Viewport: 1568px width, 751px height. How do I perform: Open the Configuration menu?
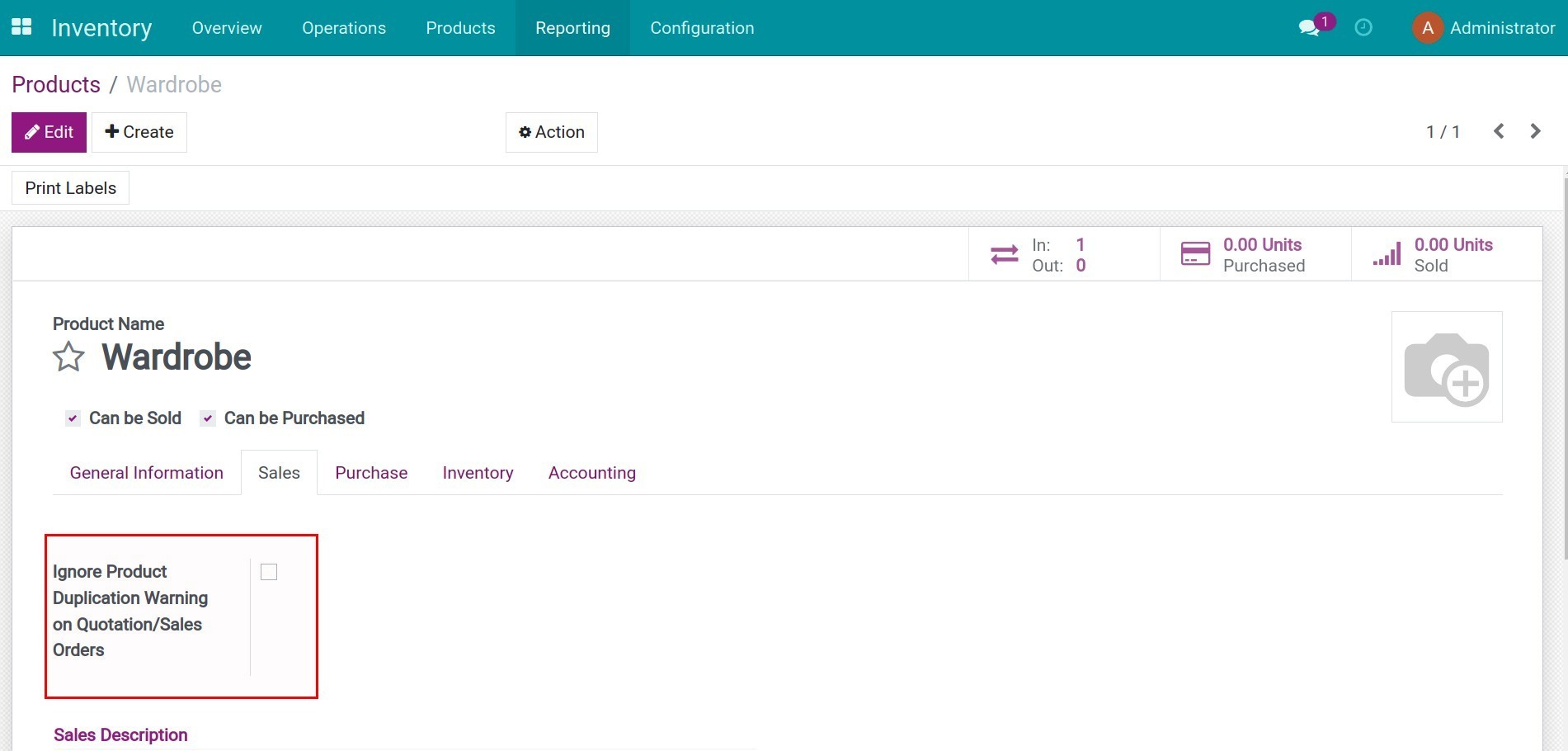click(702, 28)
